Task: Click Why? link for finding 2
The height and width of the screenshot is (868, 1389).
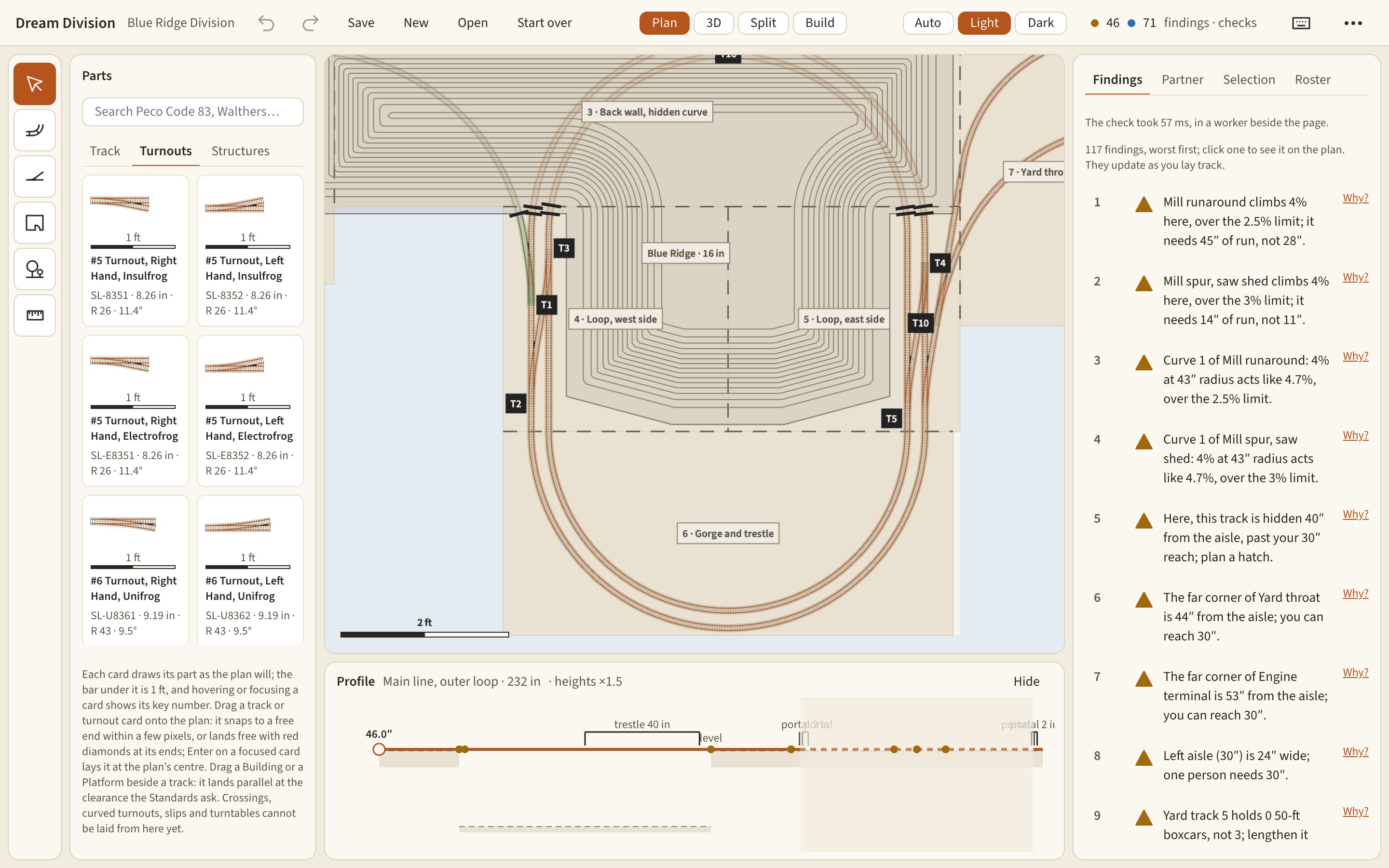Action: 1355,277
